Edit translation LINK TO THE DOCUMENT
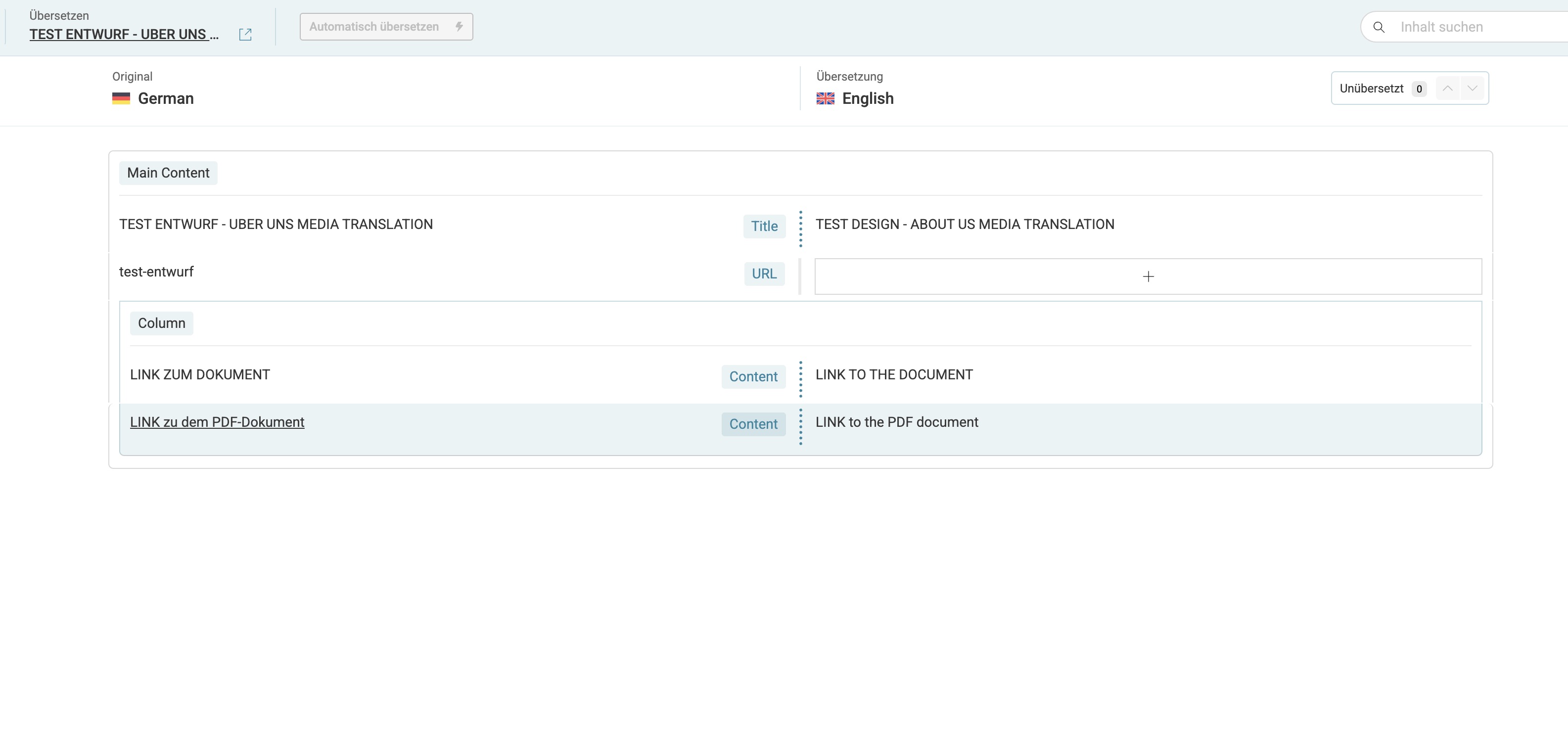 (894, 375)
